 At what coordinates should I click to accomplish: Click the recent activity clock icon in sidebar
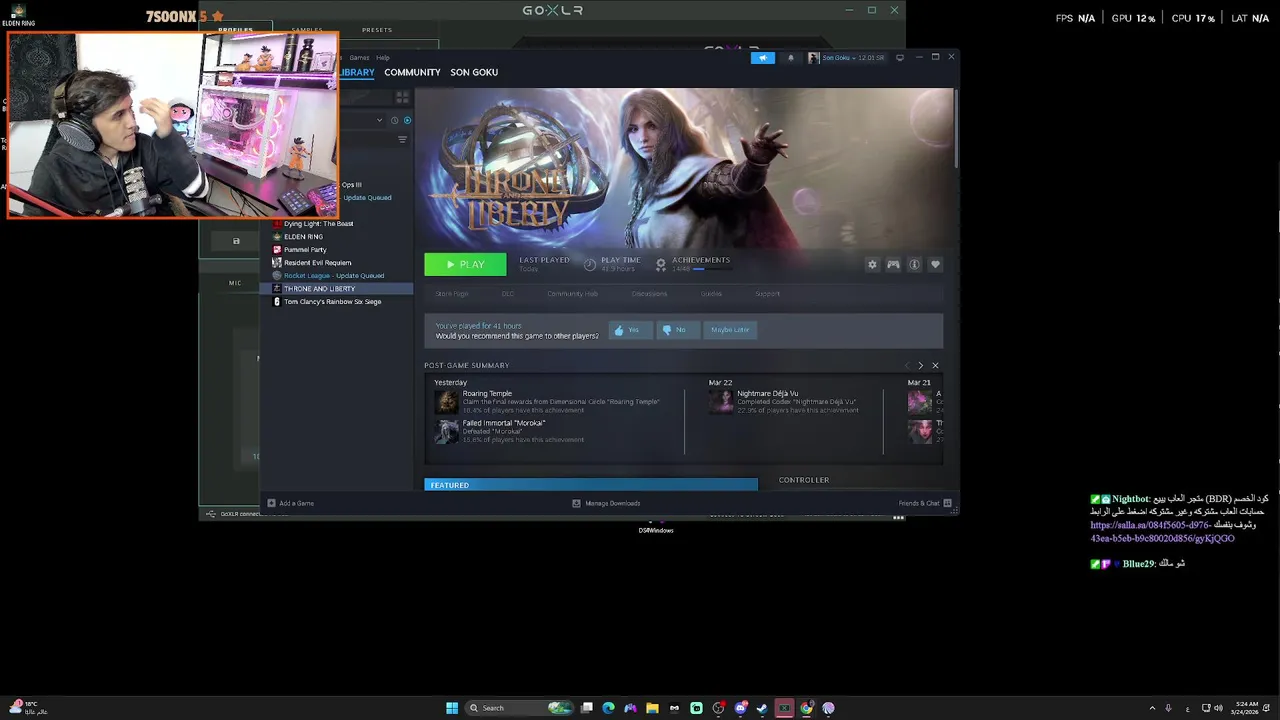(x=394, y=120)
